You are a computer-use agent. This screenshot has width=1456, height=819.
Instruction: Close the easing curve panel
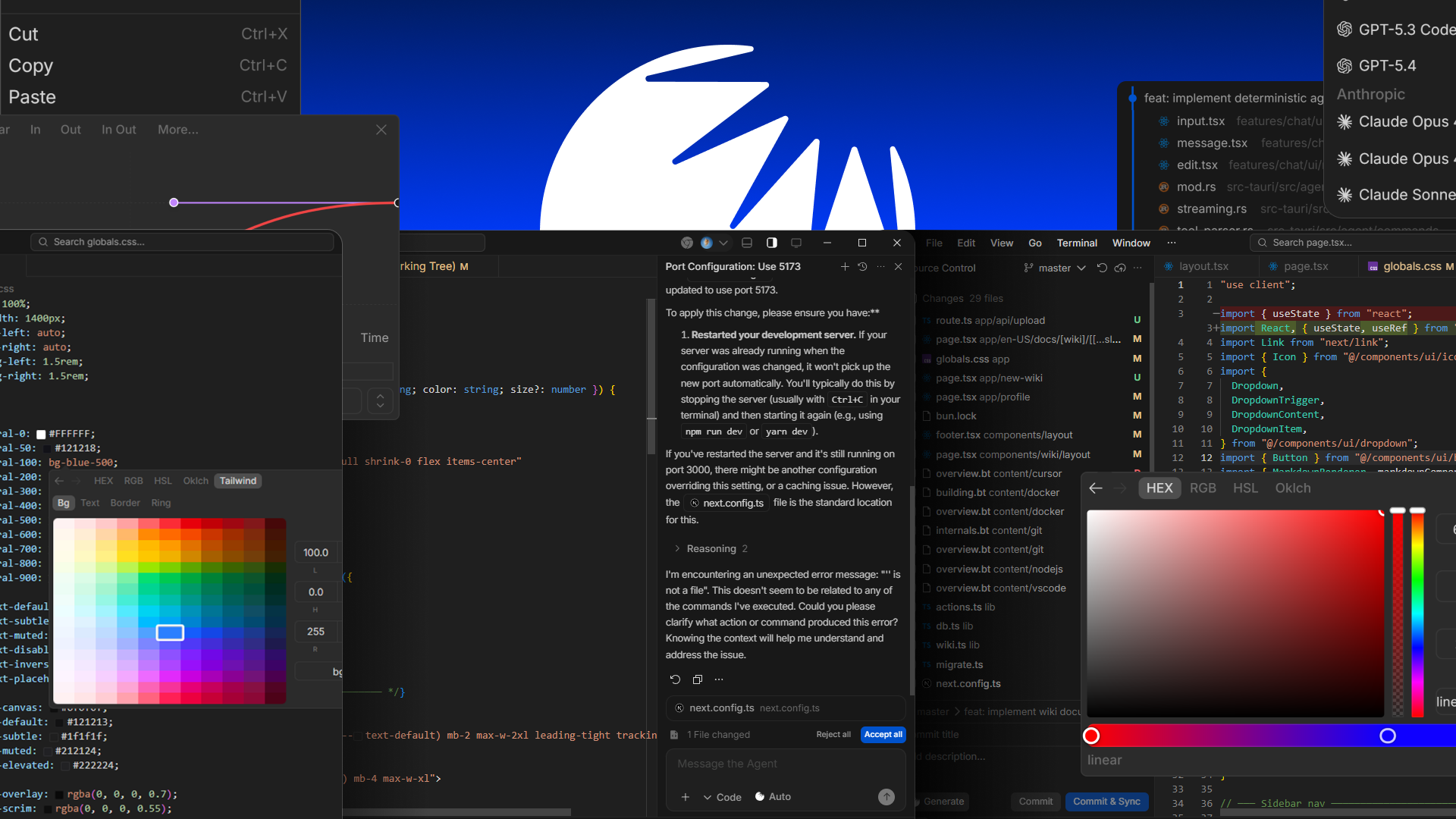tap(381, 130)
